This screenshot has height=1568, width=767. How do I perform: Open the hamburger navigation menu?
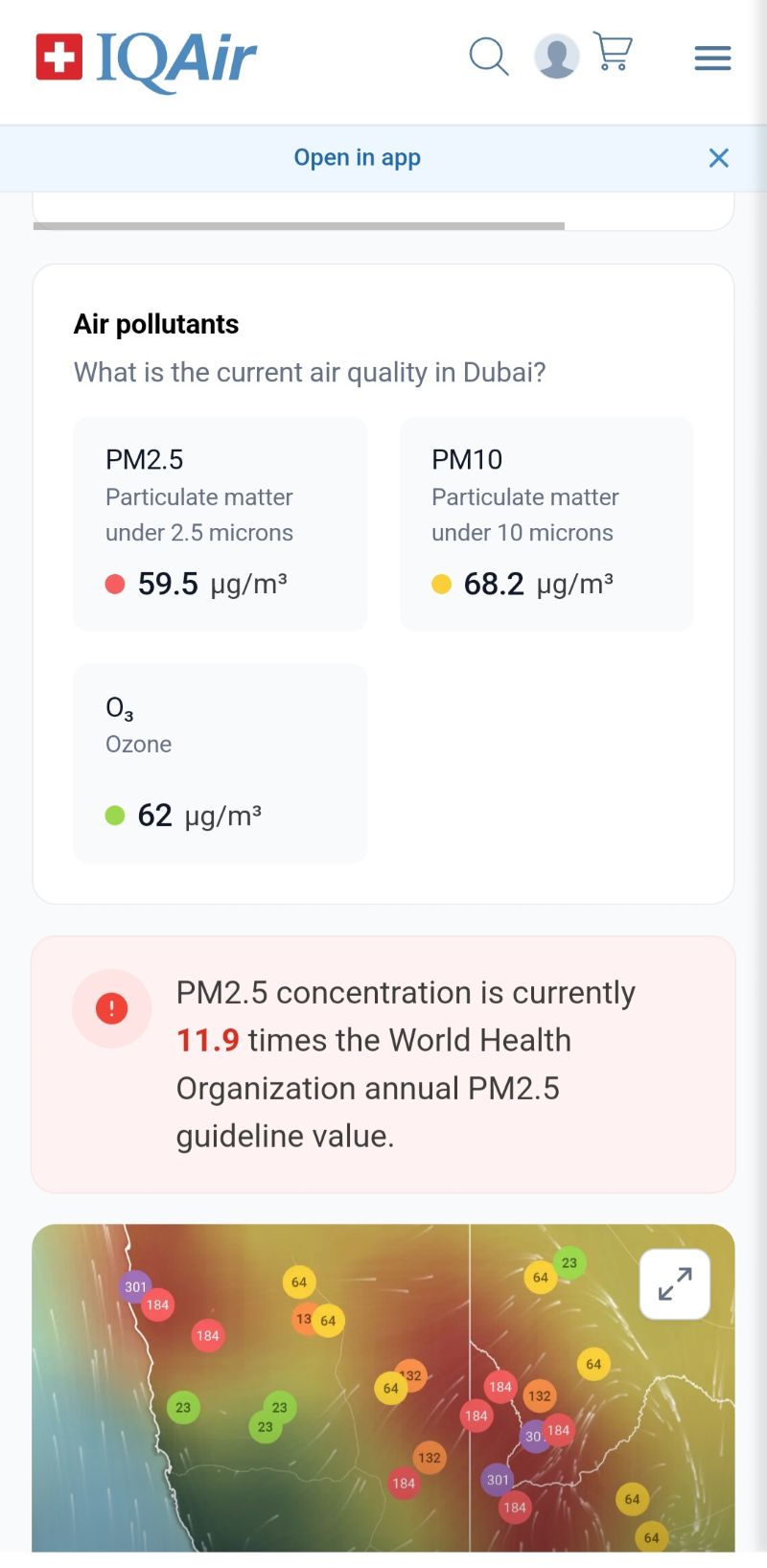[712, 58]
